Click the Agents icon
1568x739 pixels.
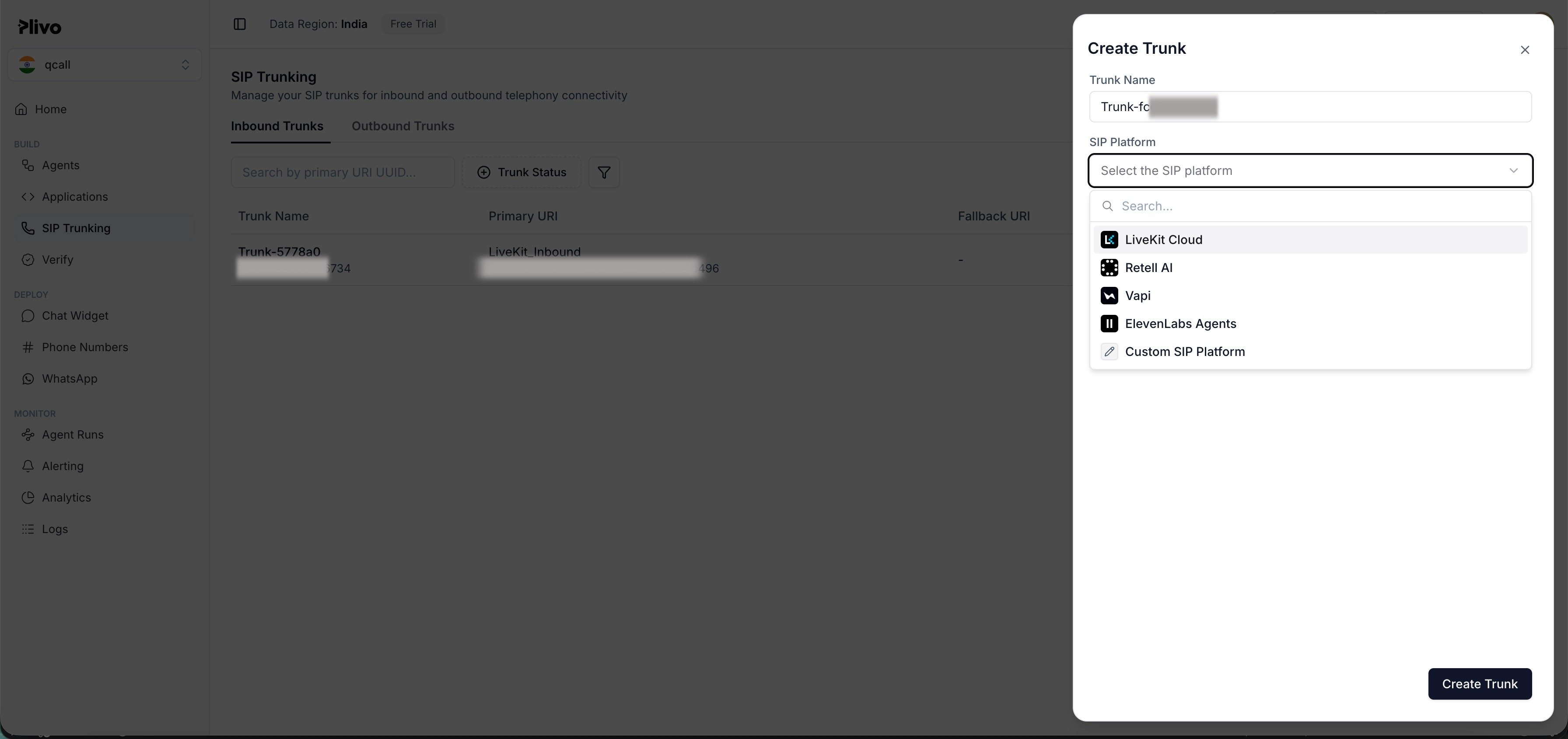(x=28, y=165)
